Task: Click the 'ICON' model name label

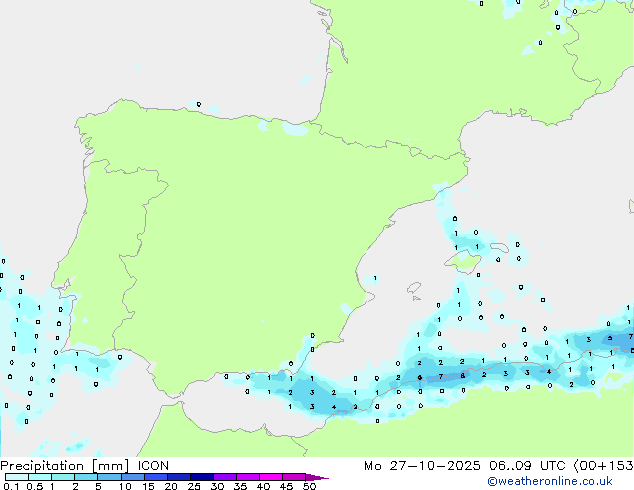Action: [x=153, y=466]
